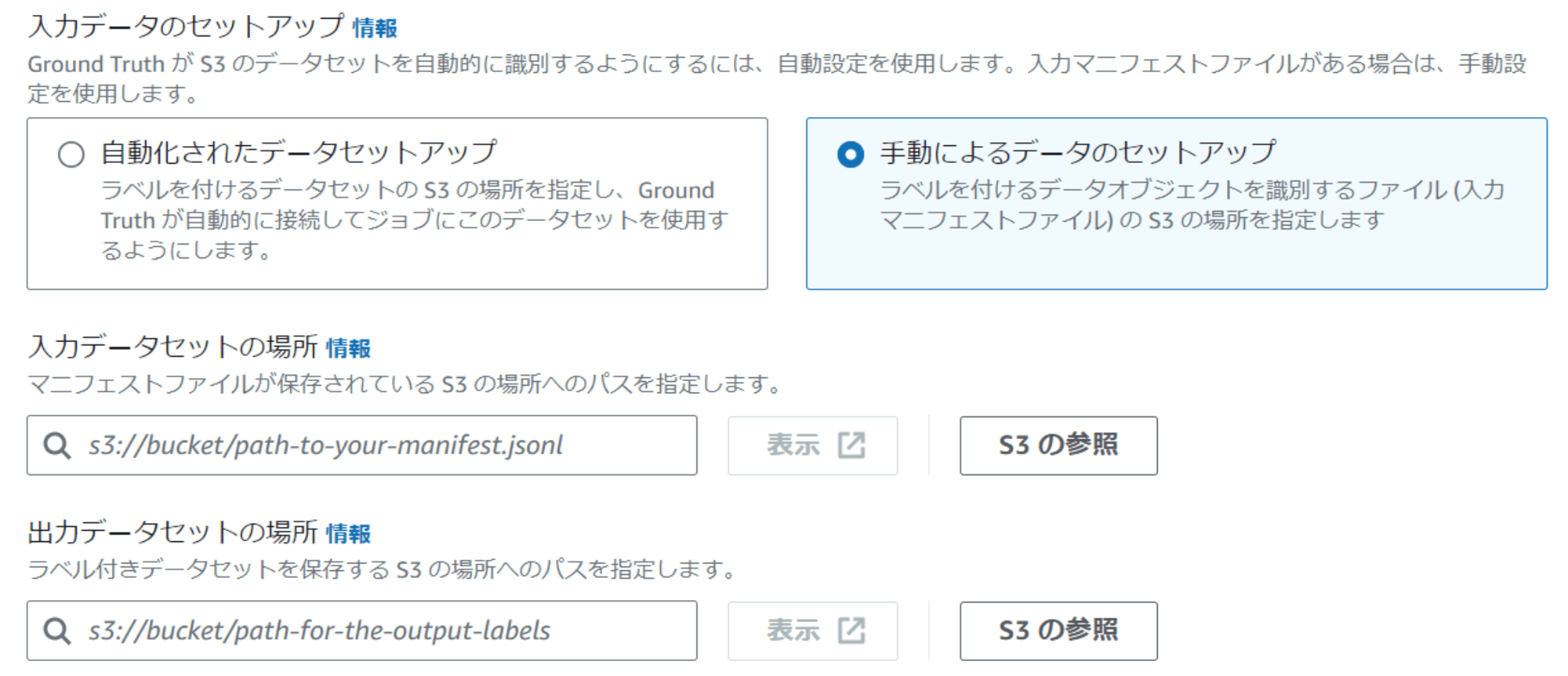Click the s3://bucket/path-to-your-manifest.jsonl input field
This screenshot has height=676, width=1568.
click(x=361, y=445)
